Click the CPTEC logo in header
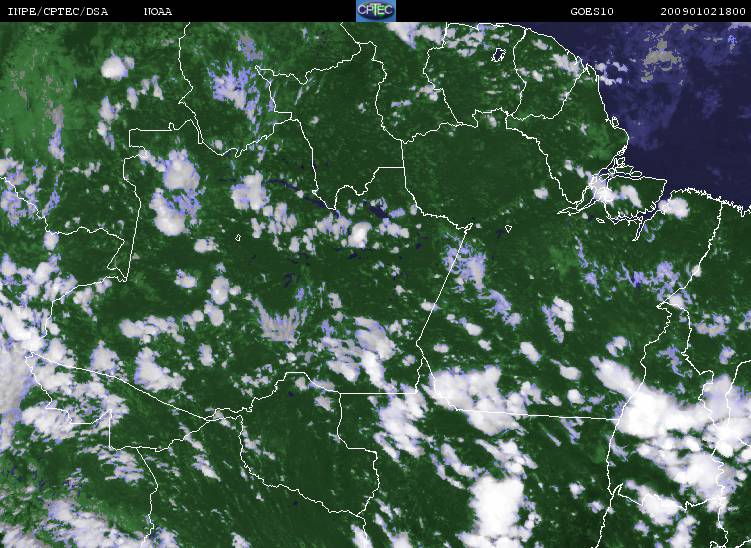The width and height of the screenshot is (751, 548). click(x=376, y=11)
